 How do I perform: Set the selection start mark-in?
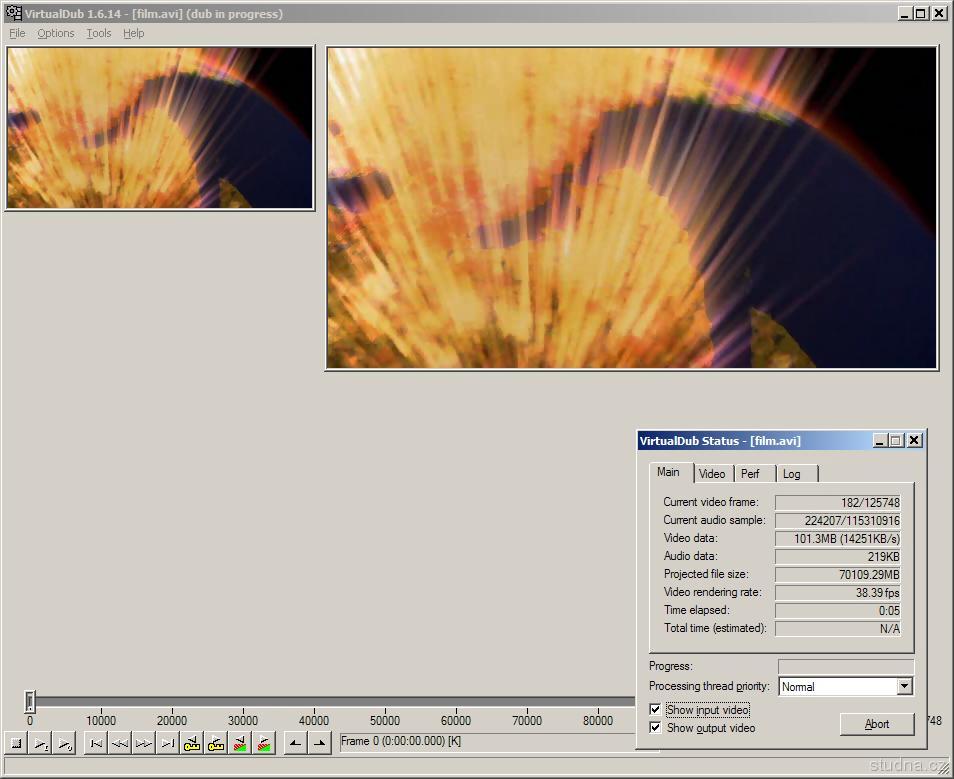(295, 743)
